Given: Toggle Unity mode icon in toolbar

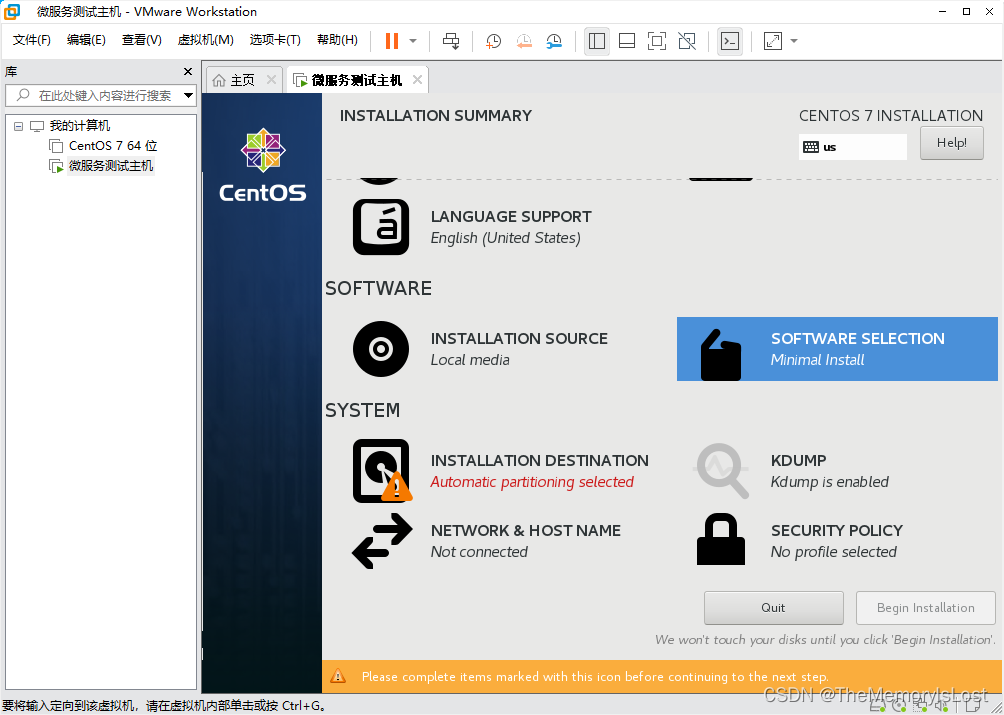Looking at the screenshot, I should click(x=686, y=41).
